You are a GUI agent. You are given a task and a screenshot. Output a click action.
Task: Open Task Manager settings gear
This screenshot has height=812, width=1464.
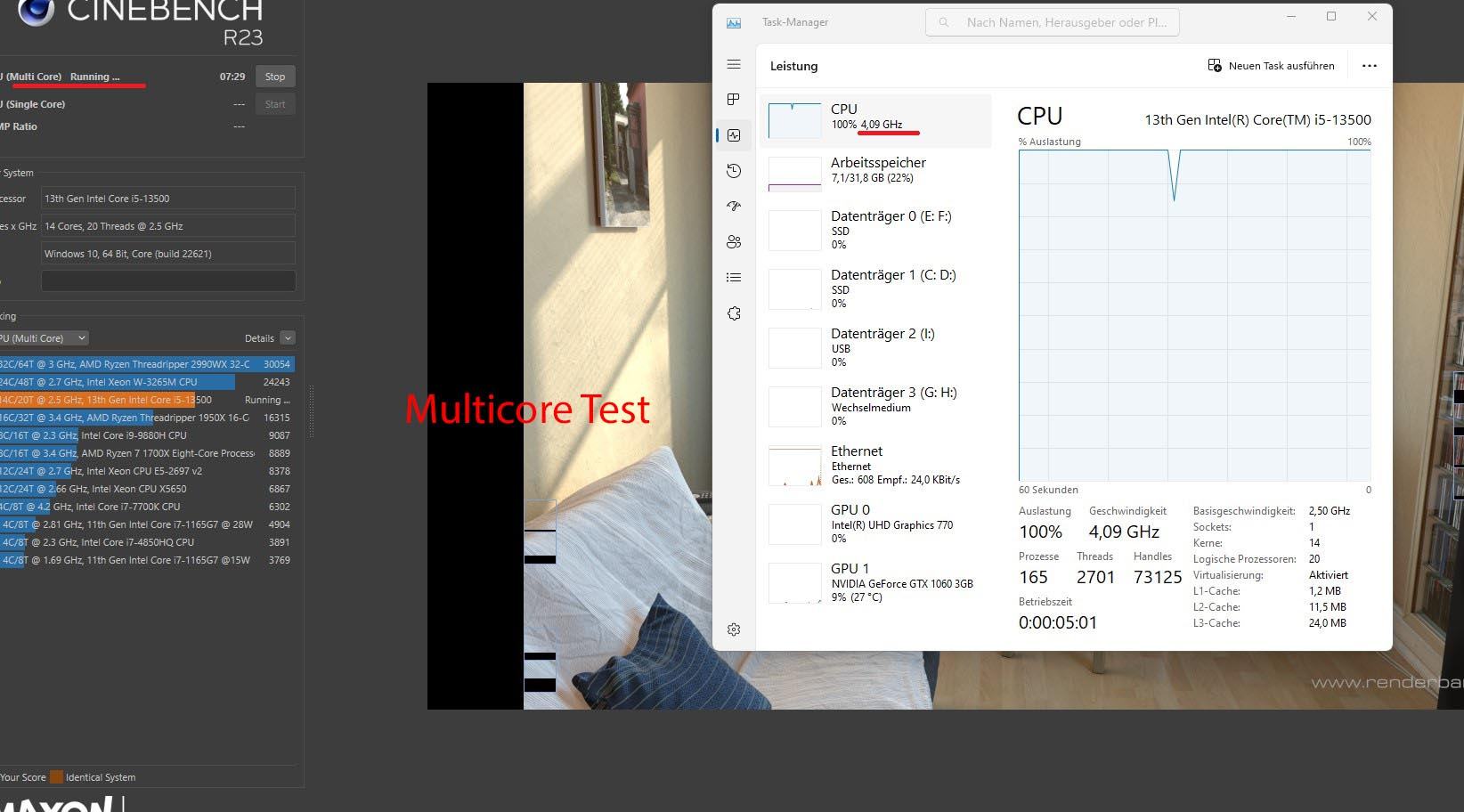[734, 629]
